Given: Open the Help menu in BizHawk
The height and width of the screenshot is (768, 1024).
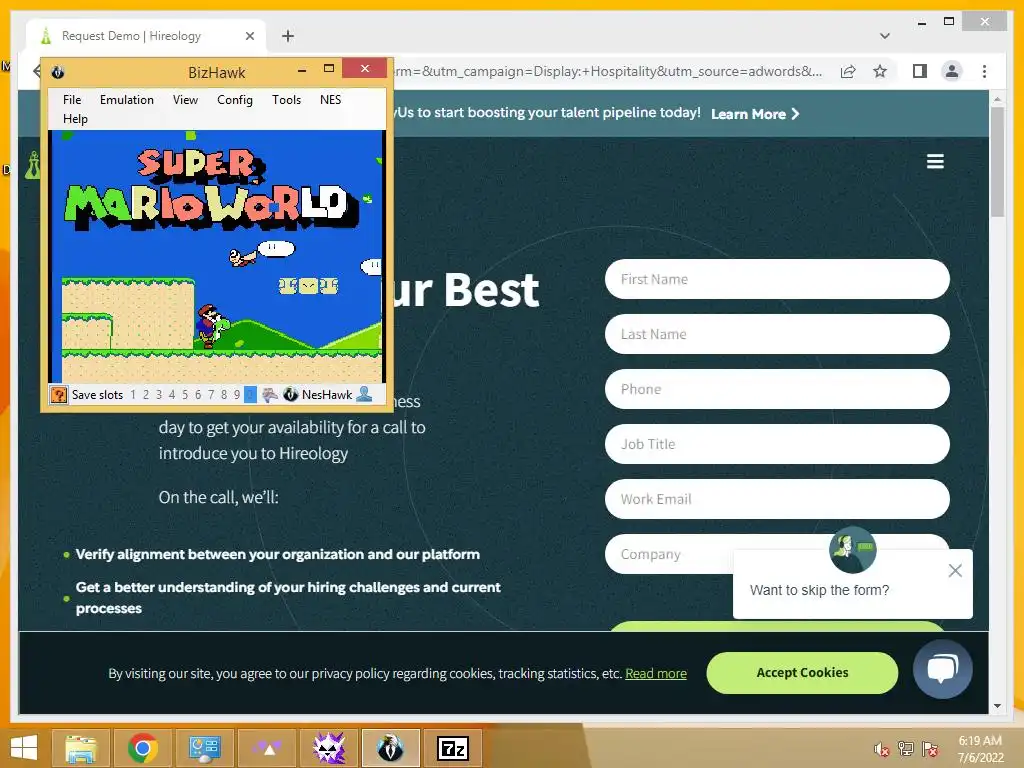Looking at the screenshot, I should point(75,119).
